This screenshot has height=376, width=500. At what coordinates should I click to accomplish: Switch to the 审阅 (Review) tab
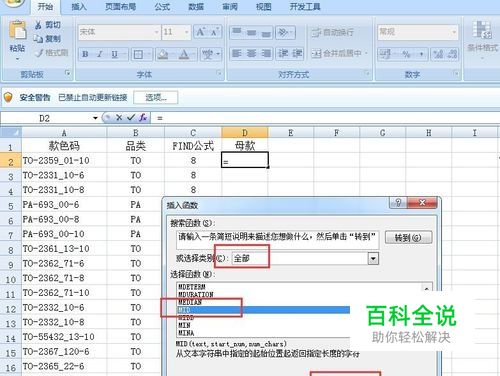tap(230, 7)
